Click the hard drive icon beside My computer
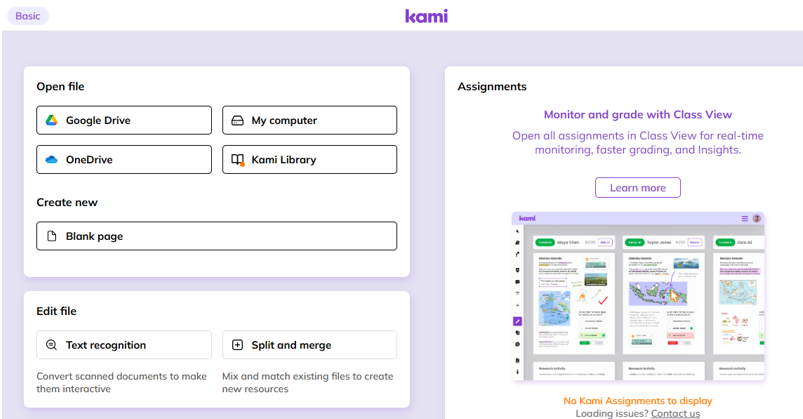This screenshot has width=803, height=419. pyautogui.click(x=238, y=120)
